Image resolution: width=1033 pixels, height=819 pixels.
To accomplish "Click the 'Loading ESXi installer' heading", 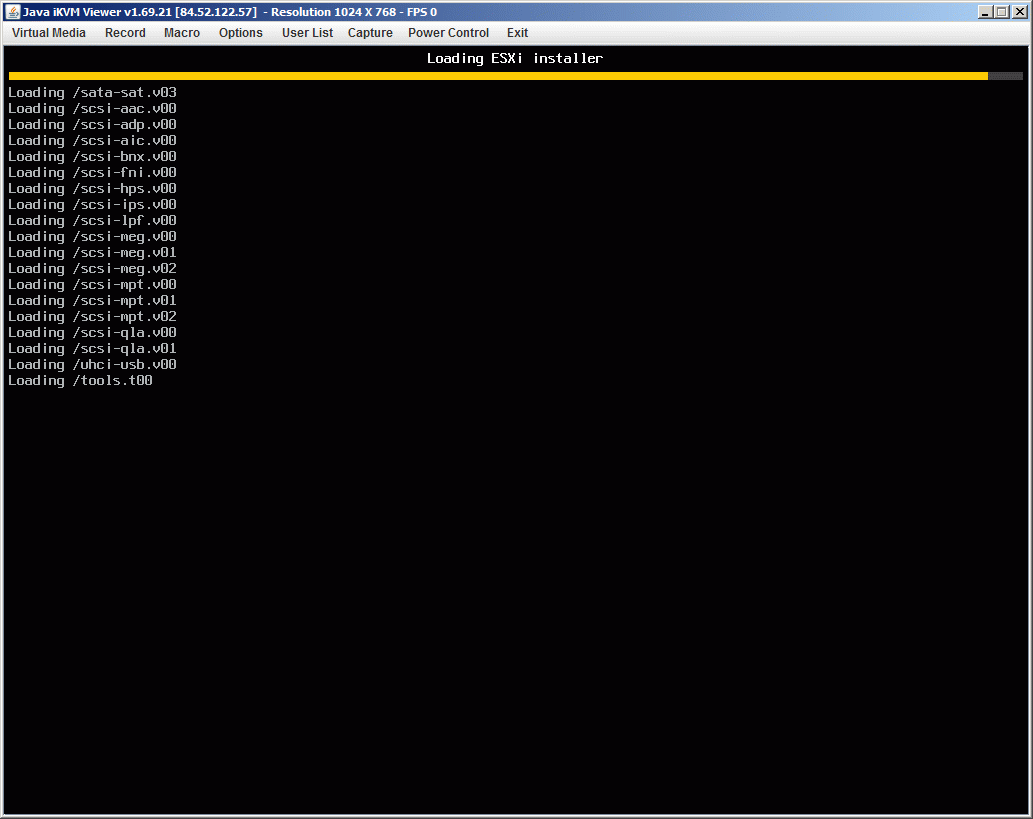I will [x=515, y=59].
